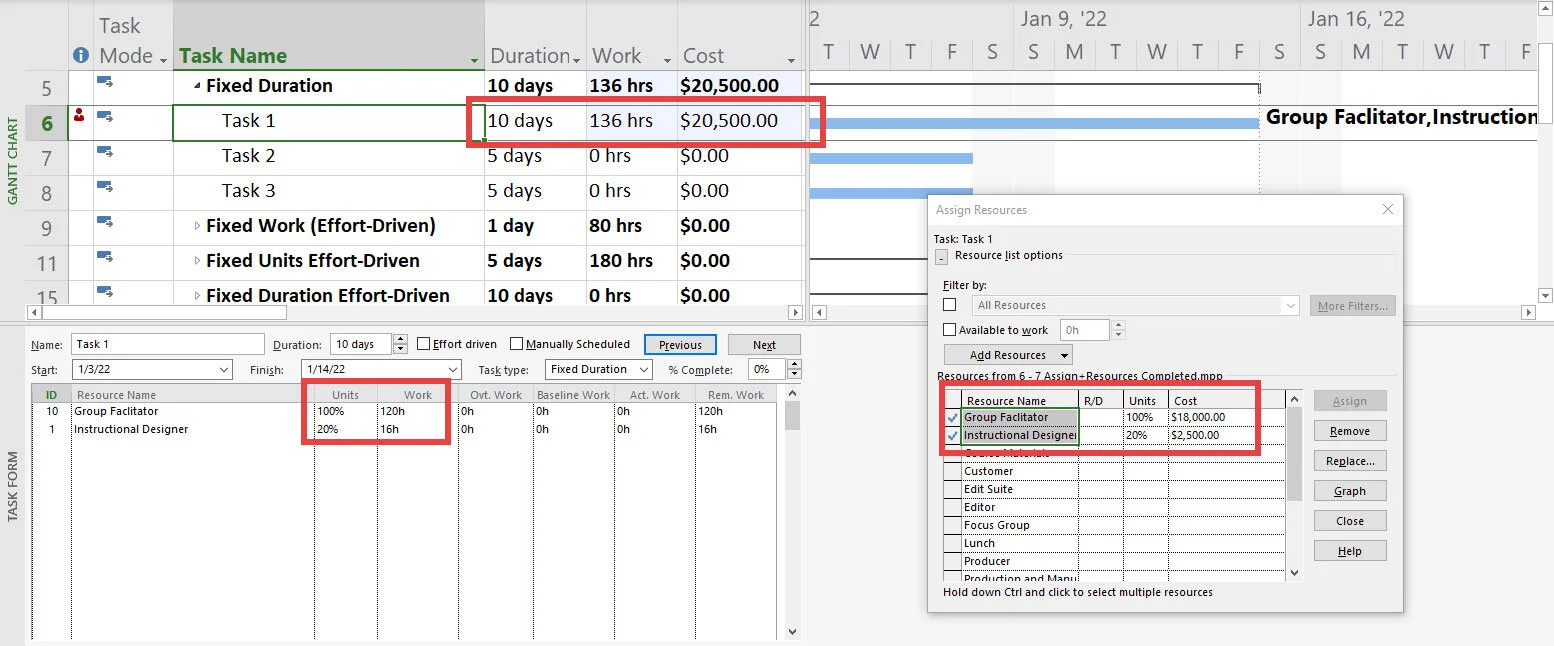This screenshot has height=646, width=1554.
Task: Click the More Filters... button
Action: [1352, 306]
